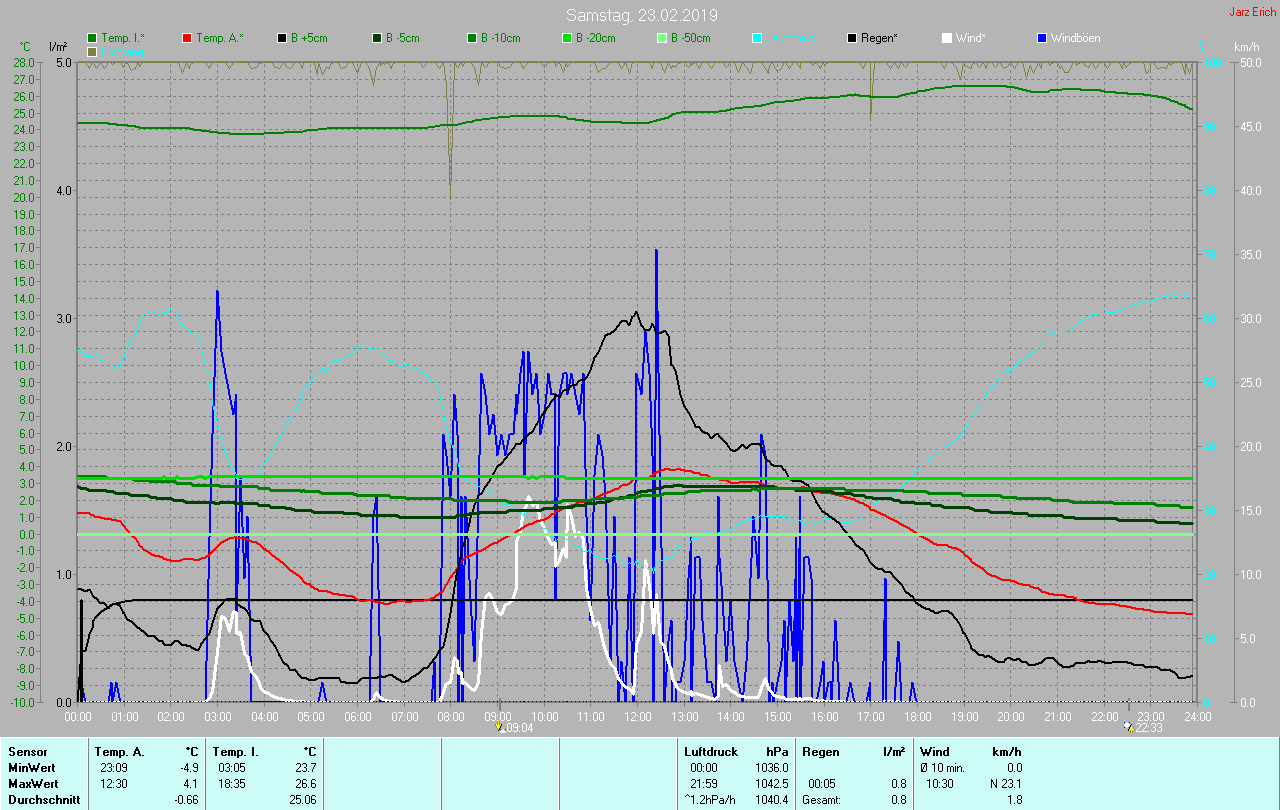Screen dimensions: 1280x810
Task: Toggle the B -50cm legend entry
Action: (662, 38)
